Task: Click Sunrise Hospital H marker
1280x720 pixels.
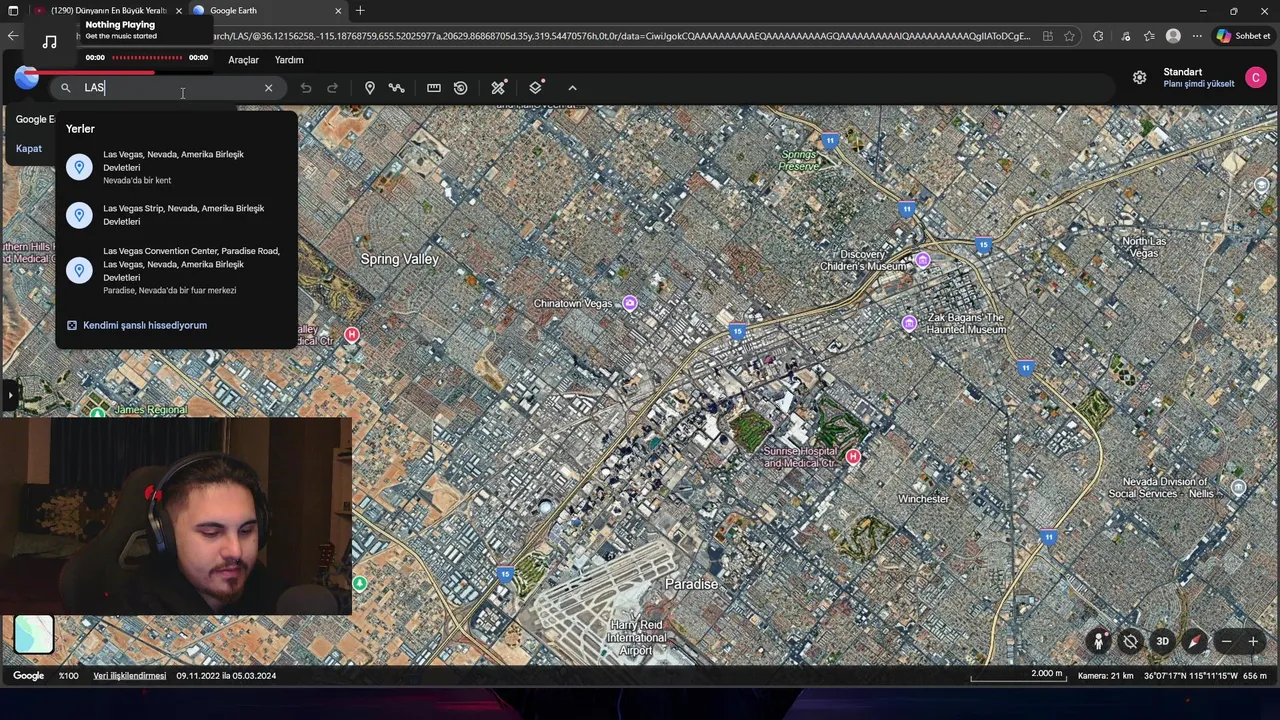Action: tap(853, 456)
